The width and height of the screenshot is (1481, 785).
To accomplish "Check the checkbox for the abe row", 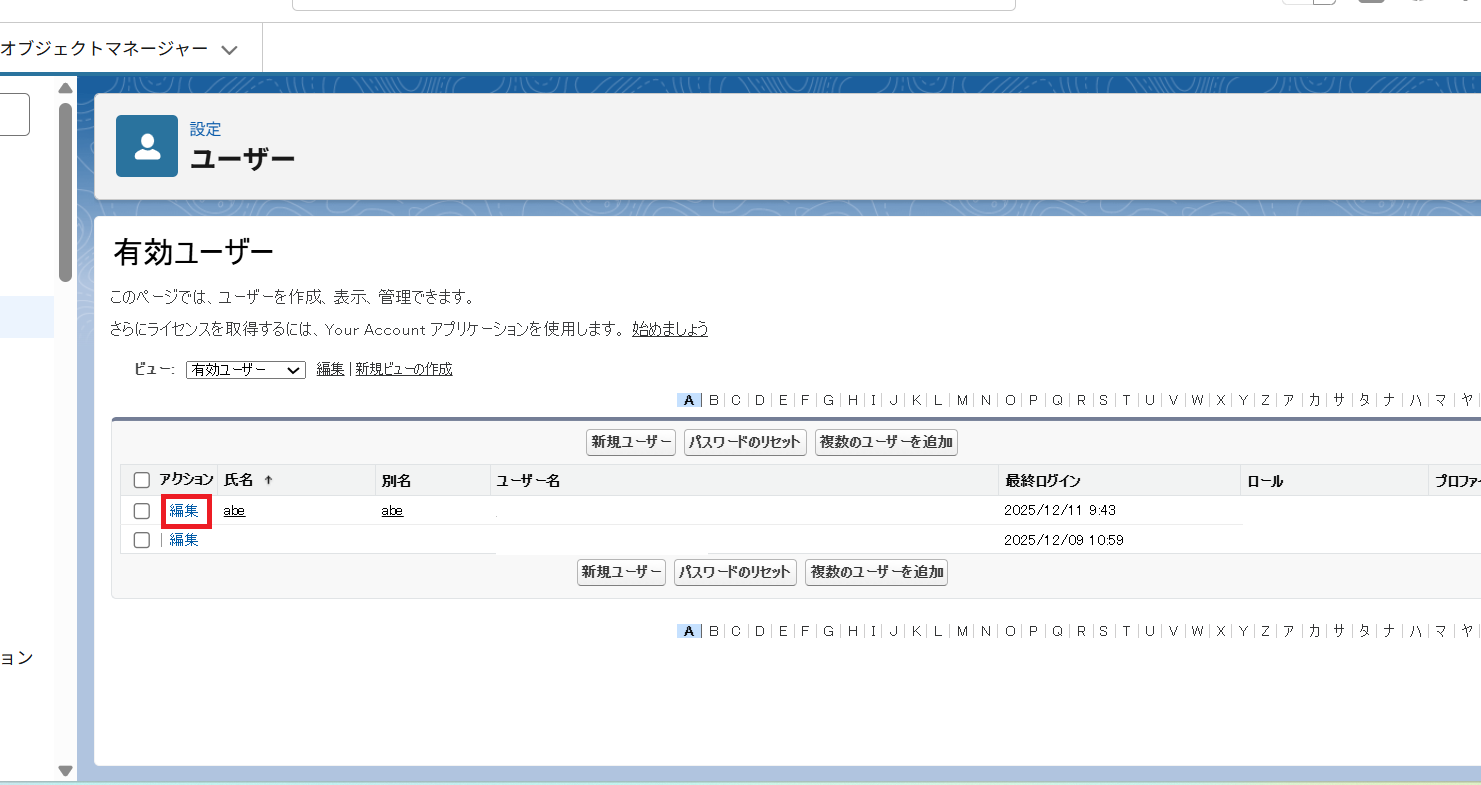I will pos(142,511).
